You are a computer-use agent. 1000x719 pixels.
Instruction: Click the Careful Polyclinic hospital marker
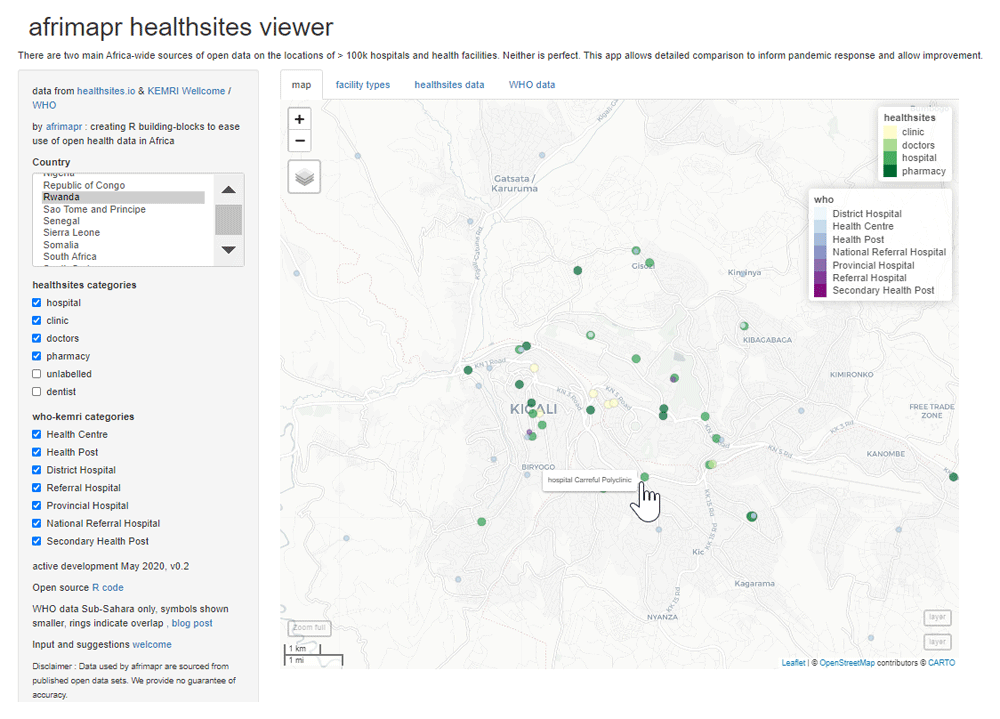pyautogui.click(x=645, y=477)
